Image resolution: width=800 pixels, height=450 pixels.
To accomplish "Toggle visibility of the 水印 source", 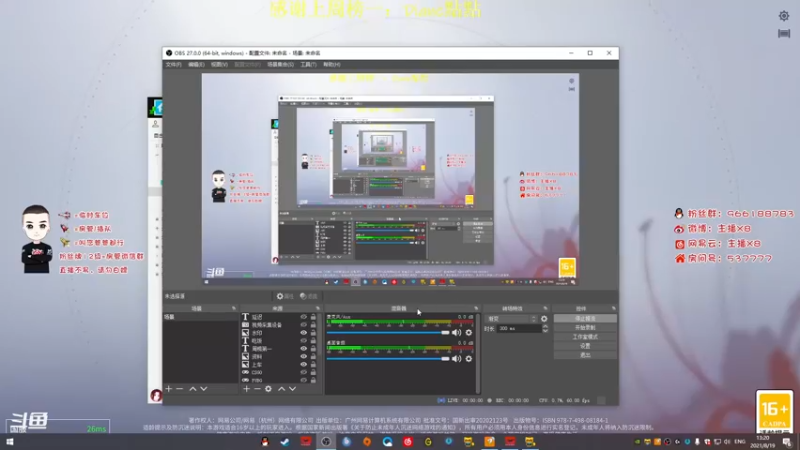I will coord(304,333).
